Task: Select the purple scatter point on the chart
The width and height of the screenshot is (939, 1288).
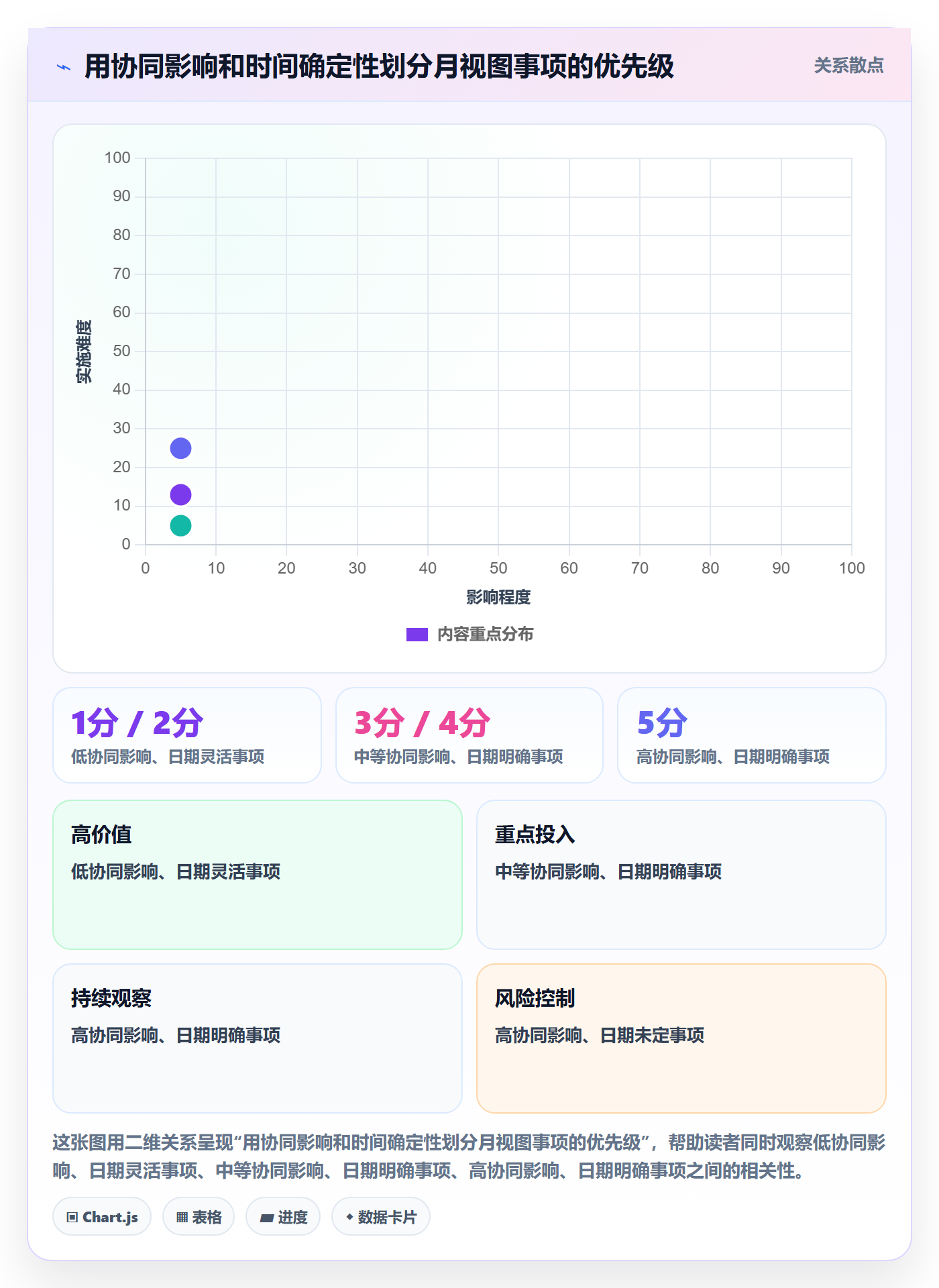Action: coord(180,495)
